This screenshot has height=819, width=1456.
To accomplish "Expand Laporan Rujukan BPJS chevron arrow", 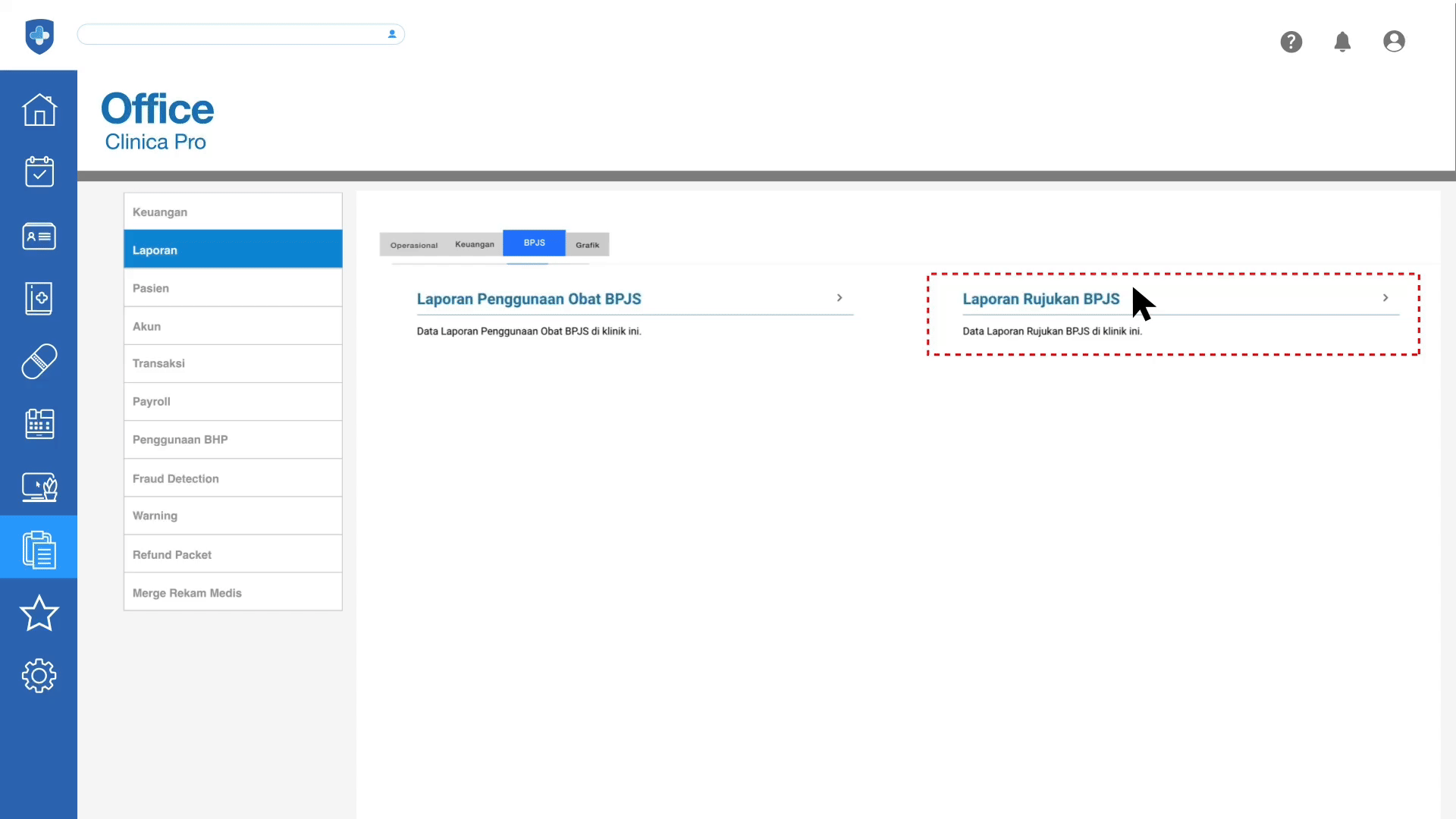I will [x=1385, y=298].
